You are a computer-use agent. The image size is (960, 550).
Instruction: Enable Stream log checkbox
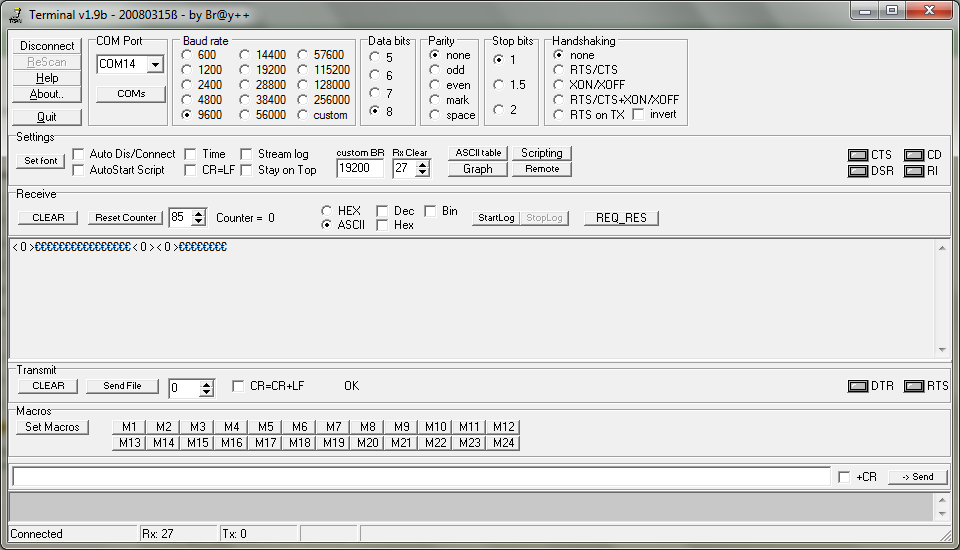point(246,154)
